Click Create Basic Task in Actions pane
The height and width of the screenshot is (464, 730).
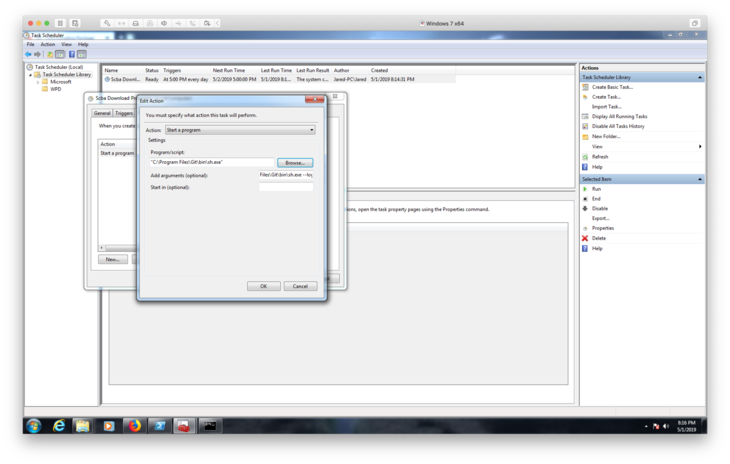[x=612, y=87]
